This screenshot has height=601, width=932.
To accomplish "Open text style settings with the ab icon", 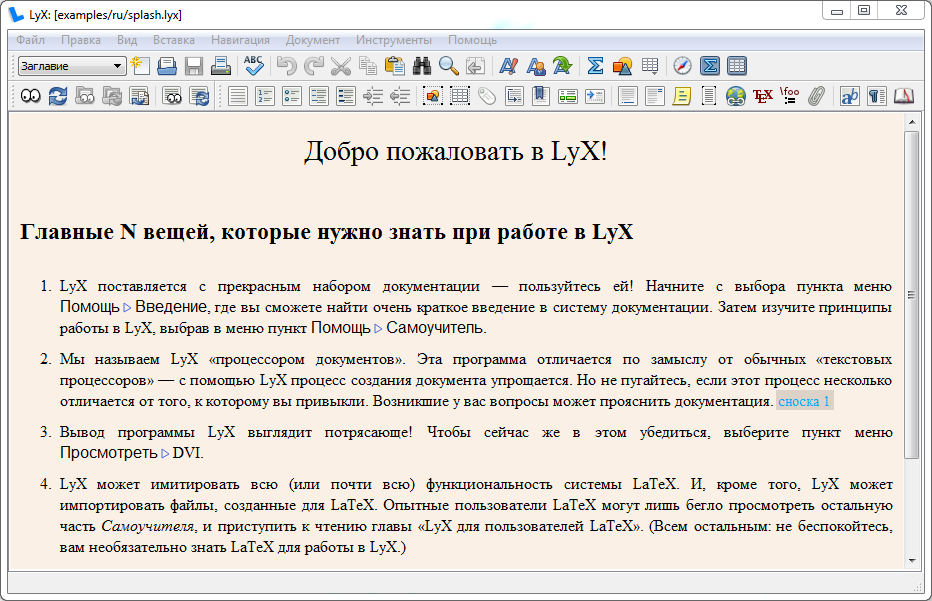I will pos(849,96).
